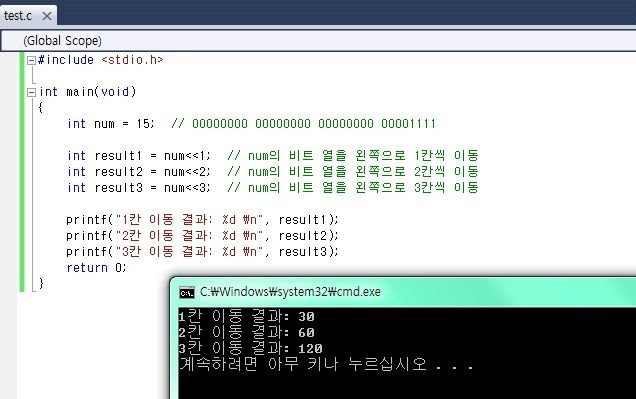Click the 'int main(void)' line
This screenshot has height=399, width=636.
(x=88, y=92)
